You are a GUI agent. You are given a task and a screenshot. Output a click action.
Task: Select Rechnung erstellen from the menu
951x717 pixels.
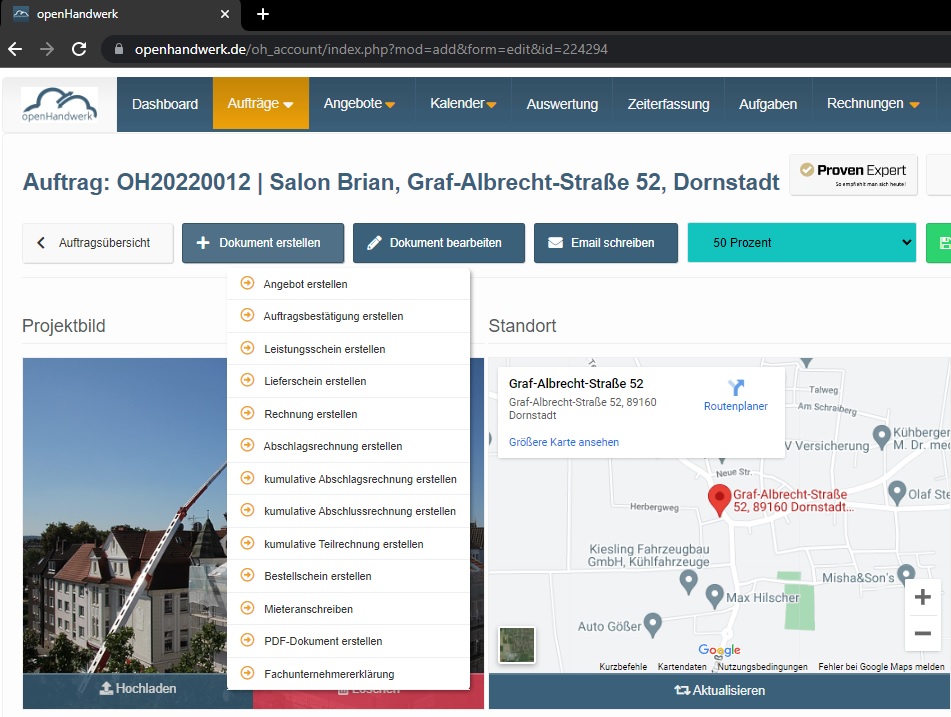pos(310,414)
